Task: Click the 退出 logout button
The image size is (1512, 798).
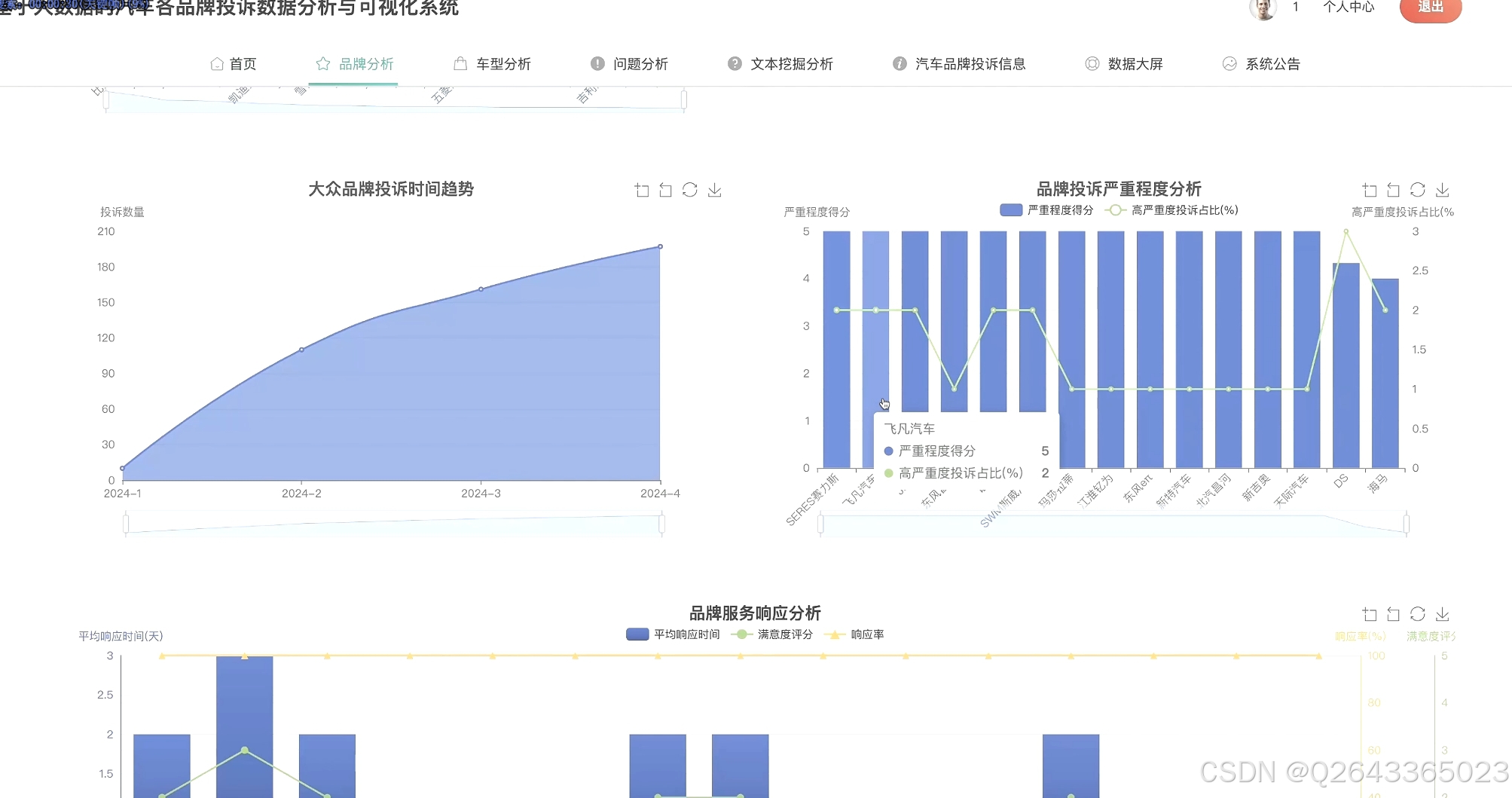Action: point(1431,8)
